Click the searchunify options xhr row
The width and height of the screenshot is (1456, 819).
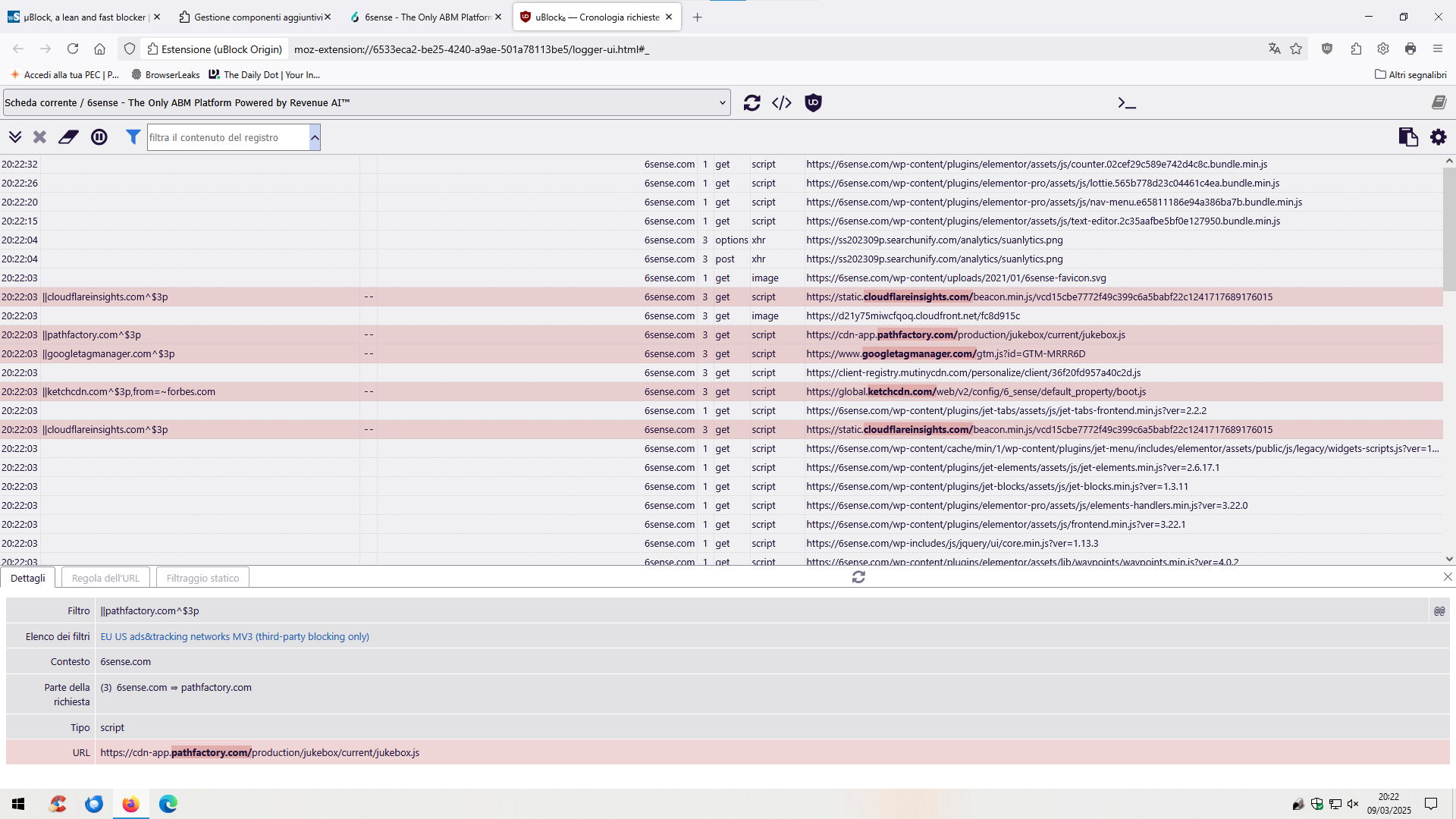click(721, 240)
